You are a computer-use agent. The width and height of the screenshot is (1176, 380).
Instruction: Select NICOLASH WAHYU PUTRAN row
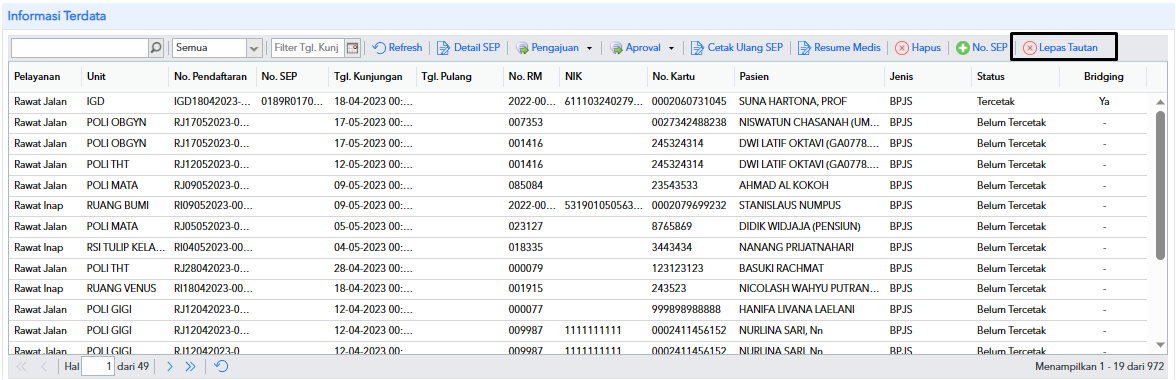578,288
